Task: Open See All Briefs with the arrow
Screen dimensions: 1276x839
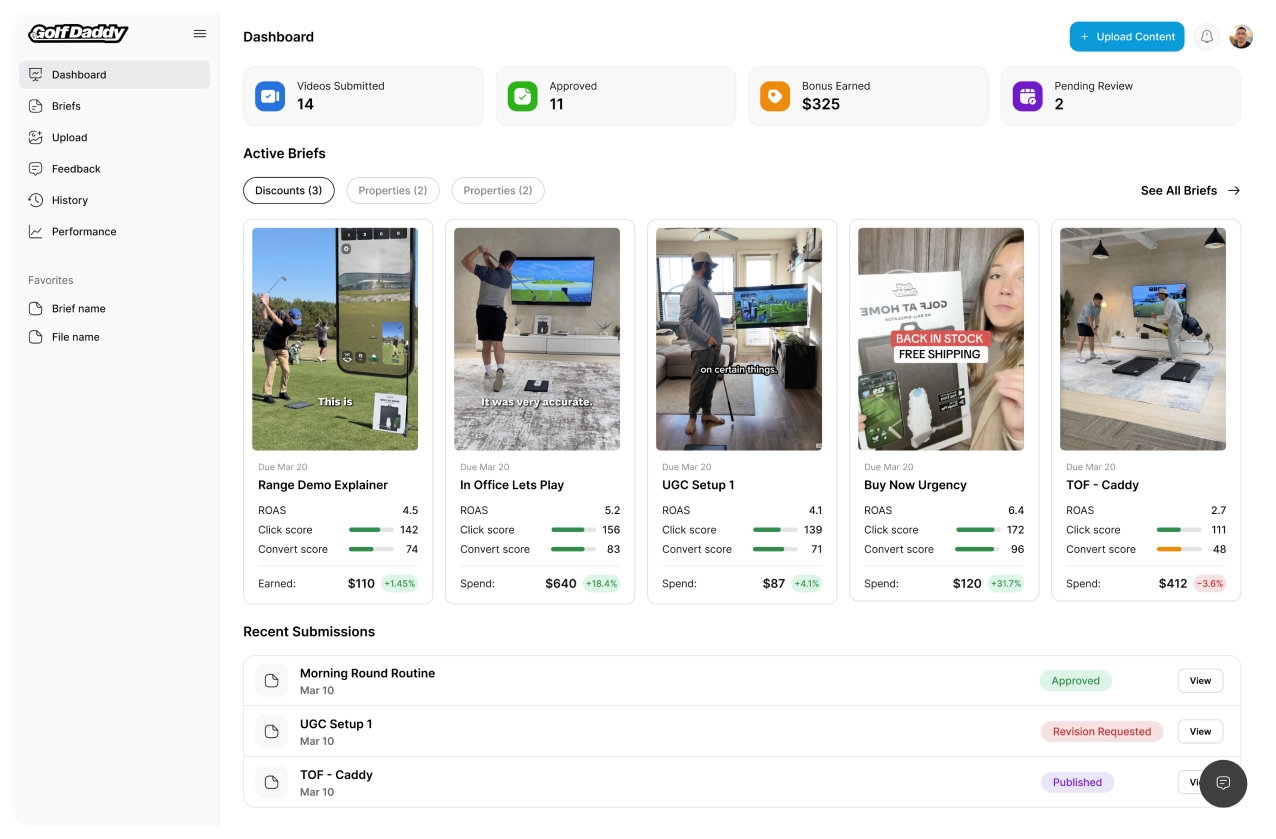Action: (1190, 190)
